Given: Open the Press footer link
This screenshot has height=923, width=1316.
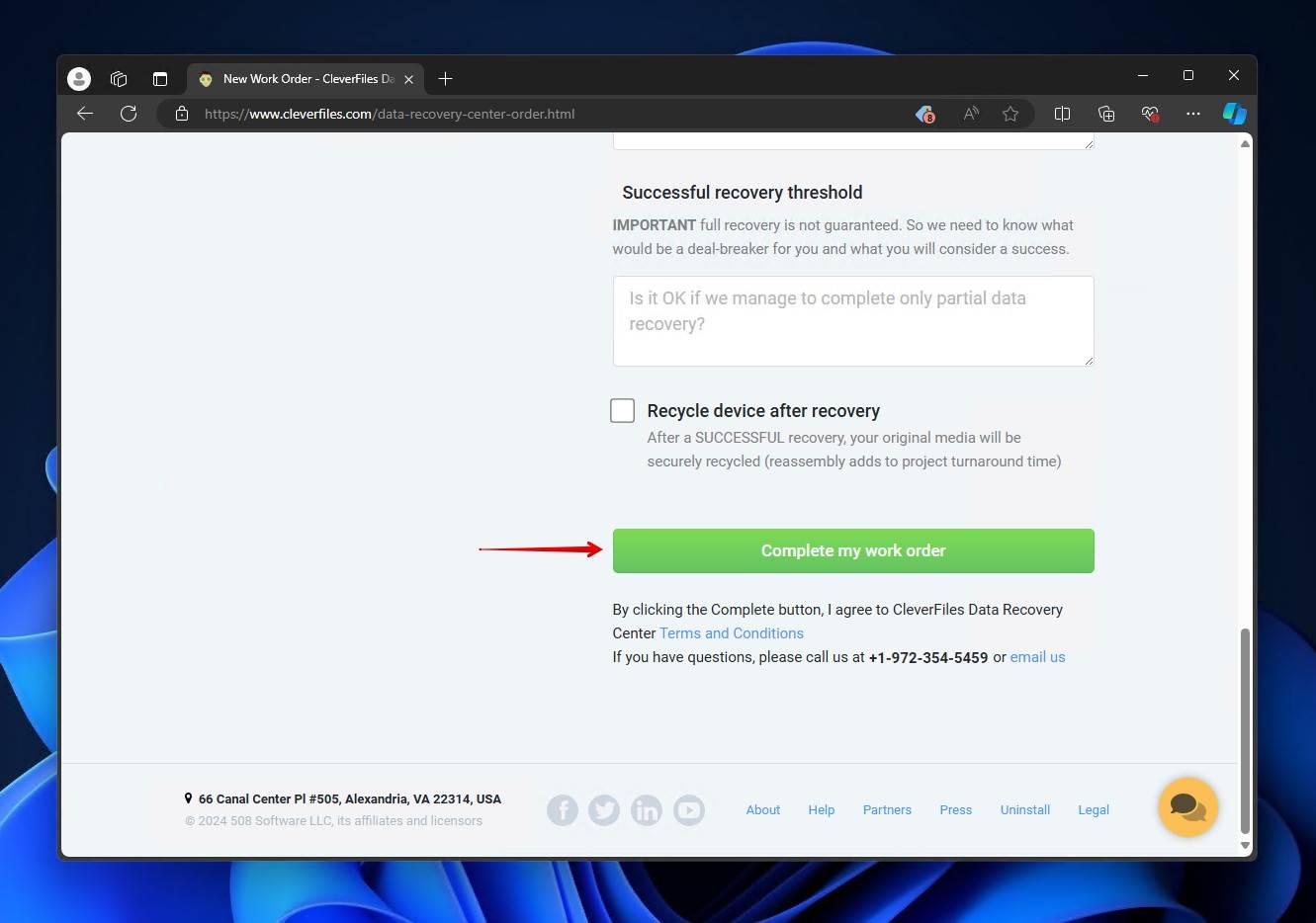Looking at the screenshot, I should pos(956,809).
